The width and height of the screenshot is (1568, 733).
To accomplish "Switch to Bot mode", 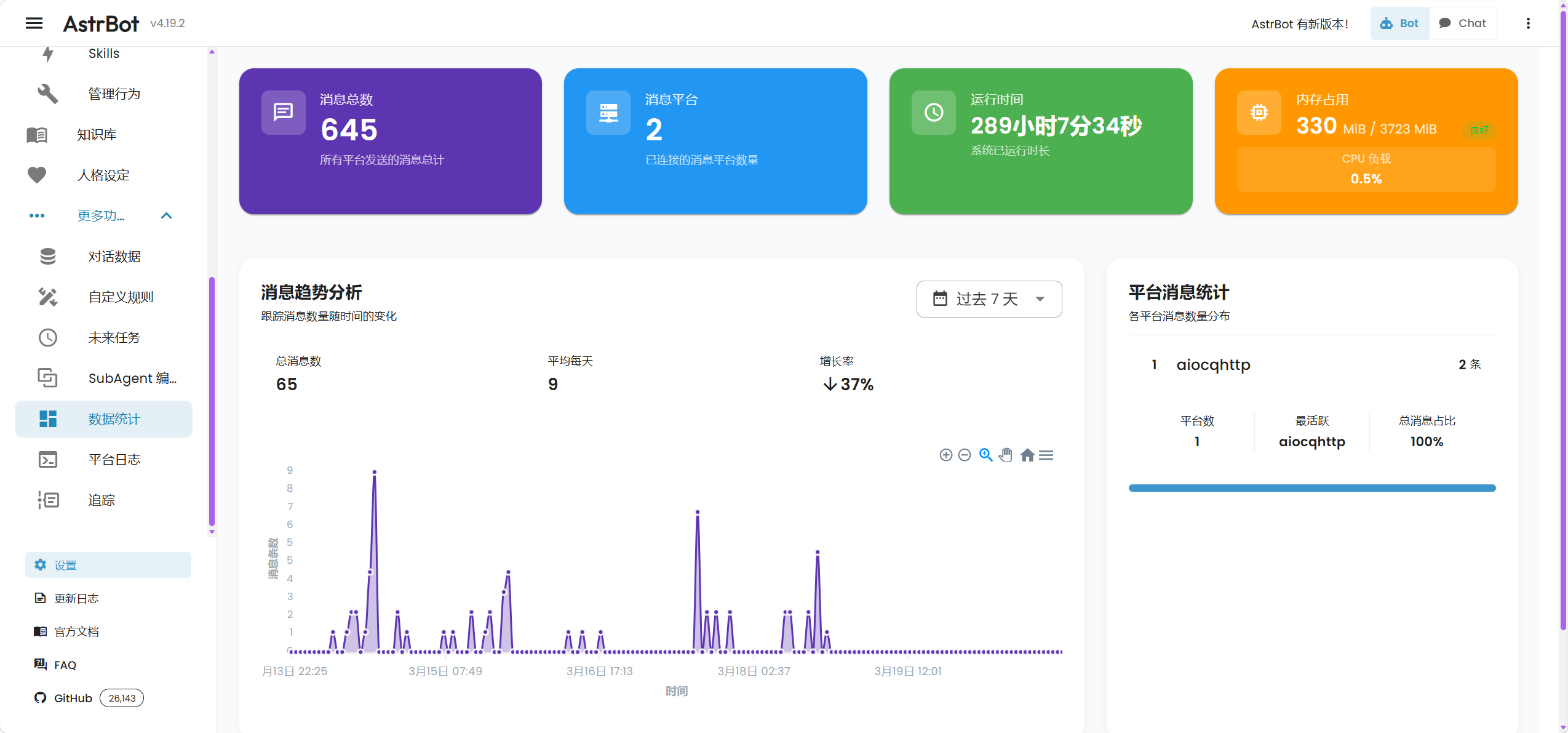I will point(1399,23).
